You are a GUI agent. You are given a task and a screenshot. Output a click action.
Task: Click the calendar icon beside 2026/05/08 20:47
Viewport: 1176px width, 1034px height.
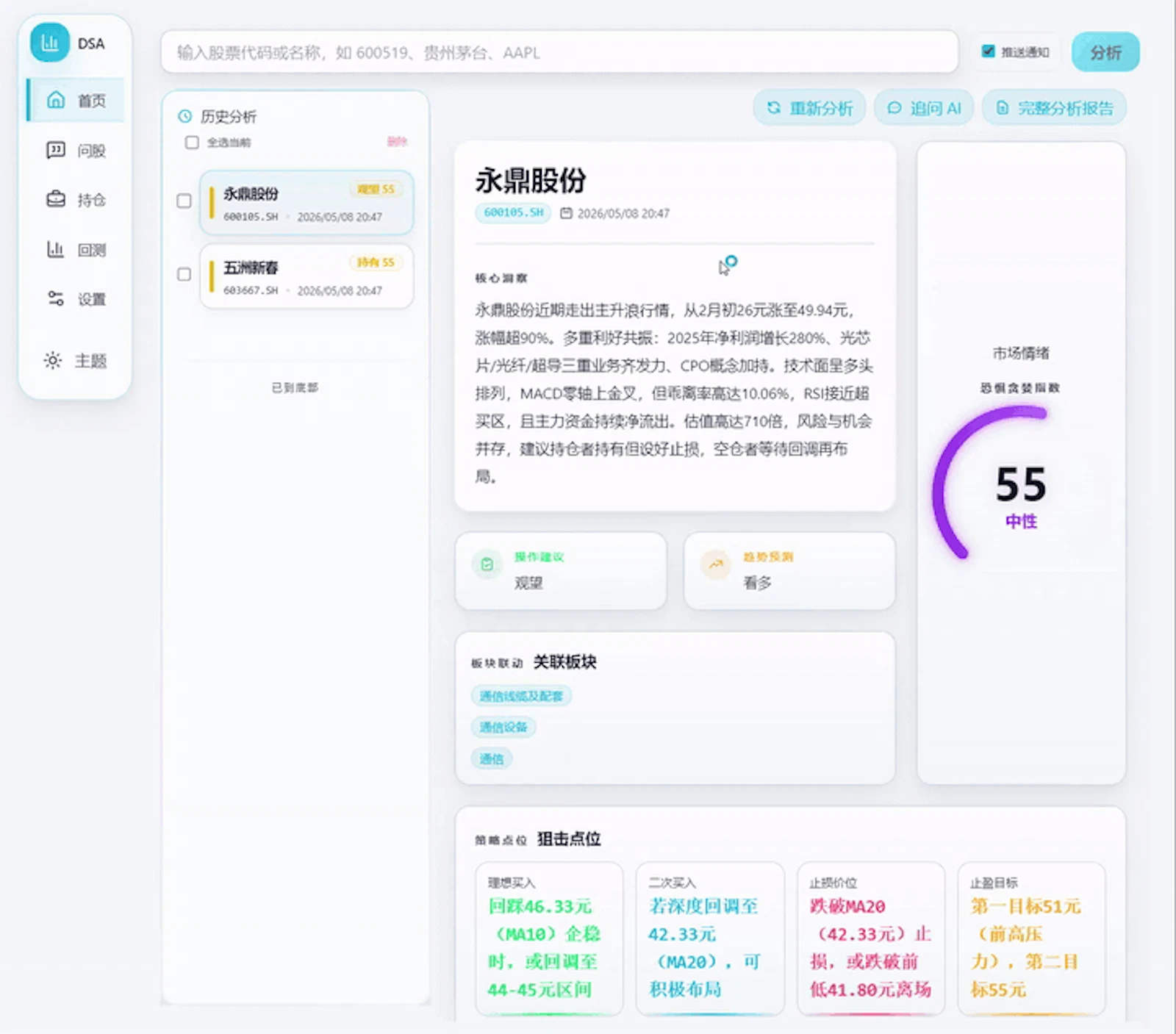click(x=566, y=213)
